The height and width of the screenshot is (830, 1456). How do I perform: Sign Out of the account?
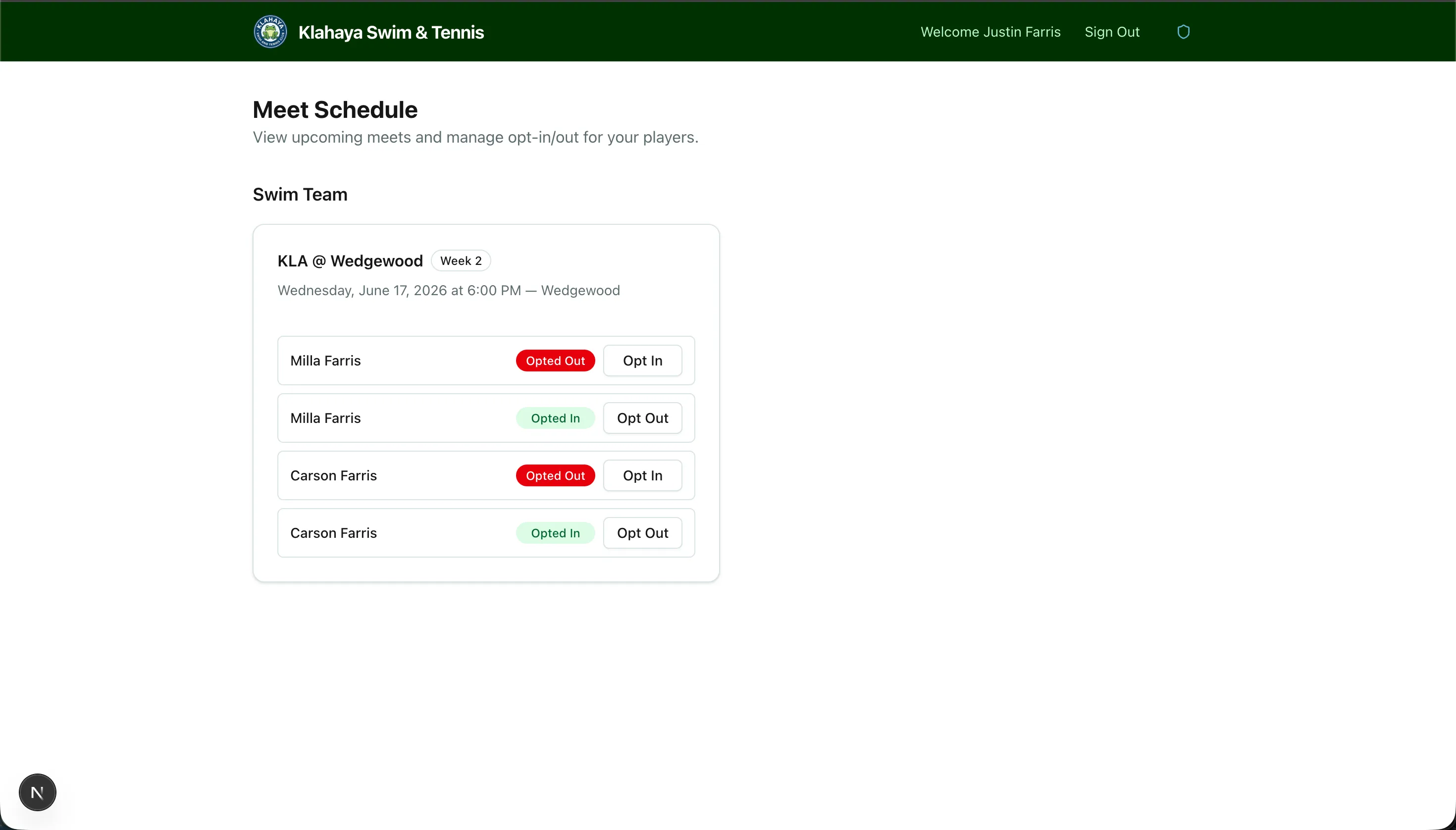coord(1112,32)
